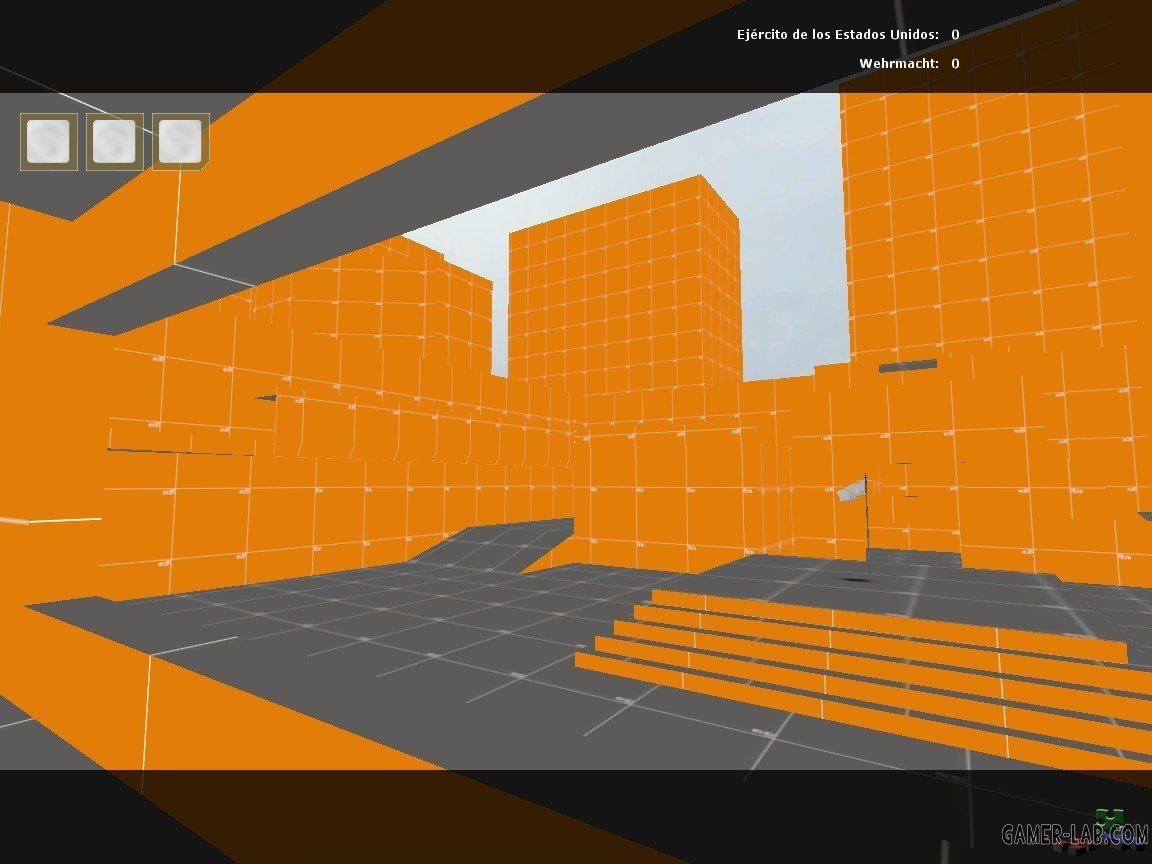1152x864 pixels.
Task: Click the third capture point icon
Action: pyautogui.click(x=180, y=141)
